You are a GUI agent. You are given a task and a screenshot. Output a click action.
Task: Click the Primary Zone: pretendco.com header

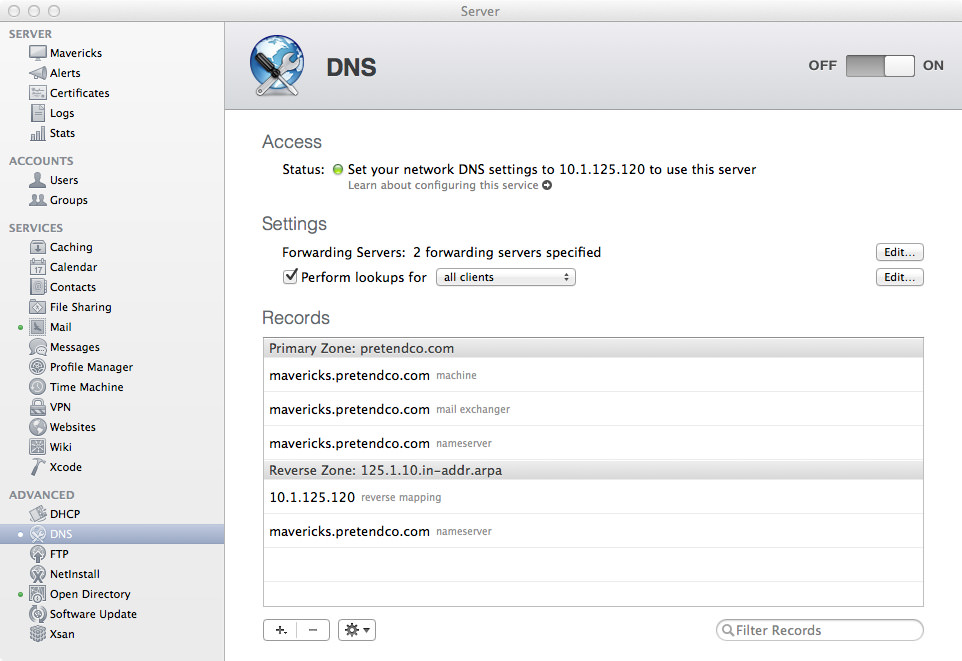point(593,348)
